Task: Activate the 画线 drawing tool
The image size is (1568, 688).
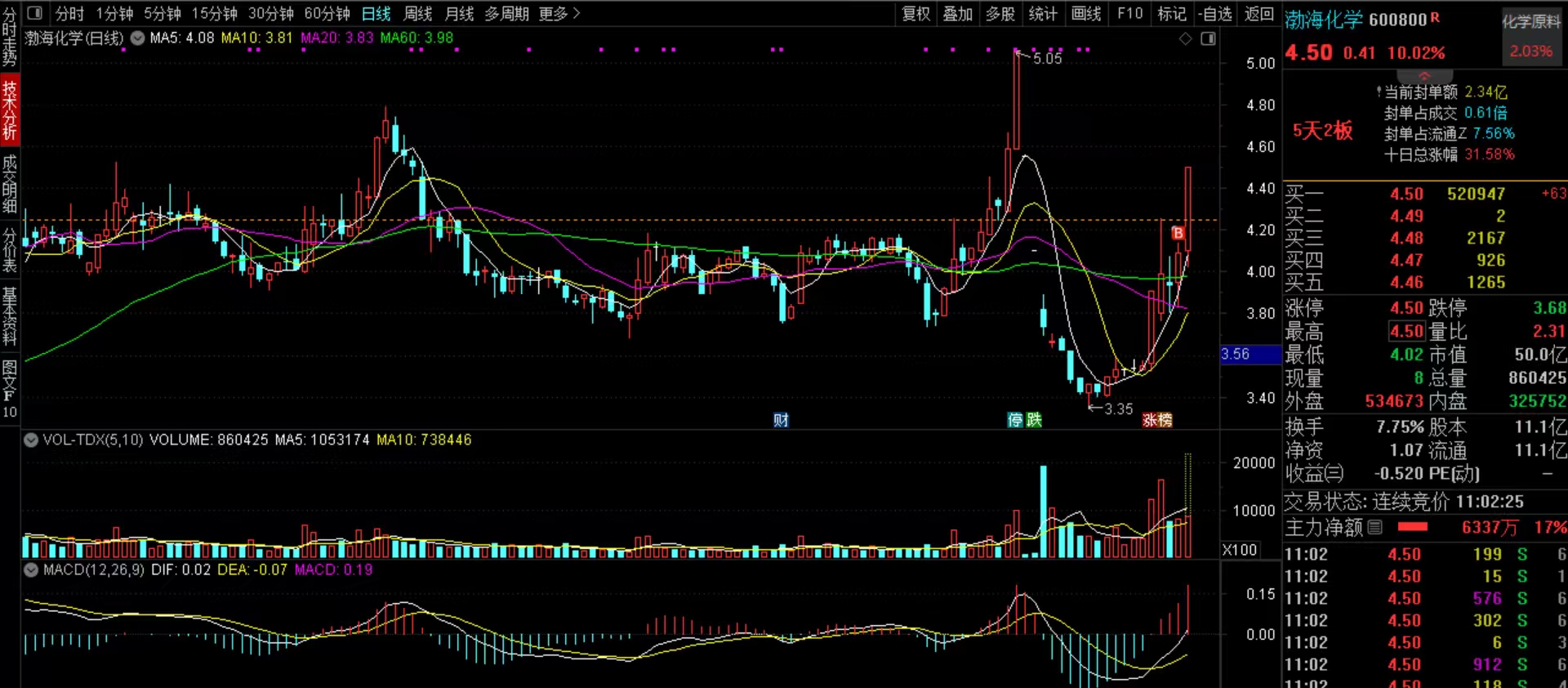Action: pyautogui.click(x=1086, y=13)
